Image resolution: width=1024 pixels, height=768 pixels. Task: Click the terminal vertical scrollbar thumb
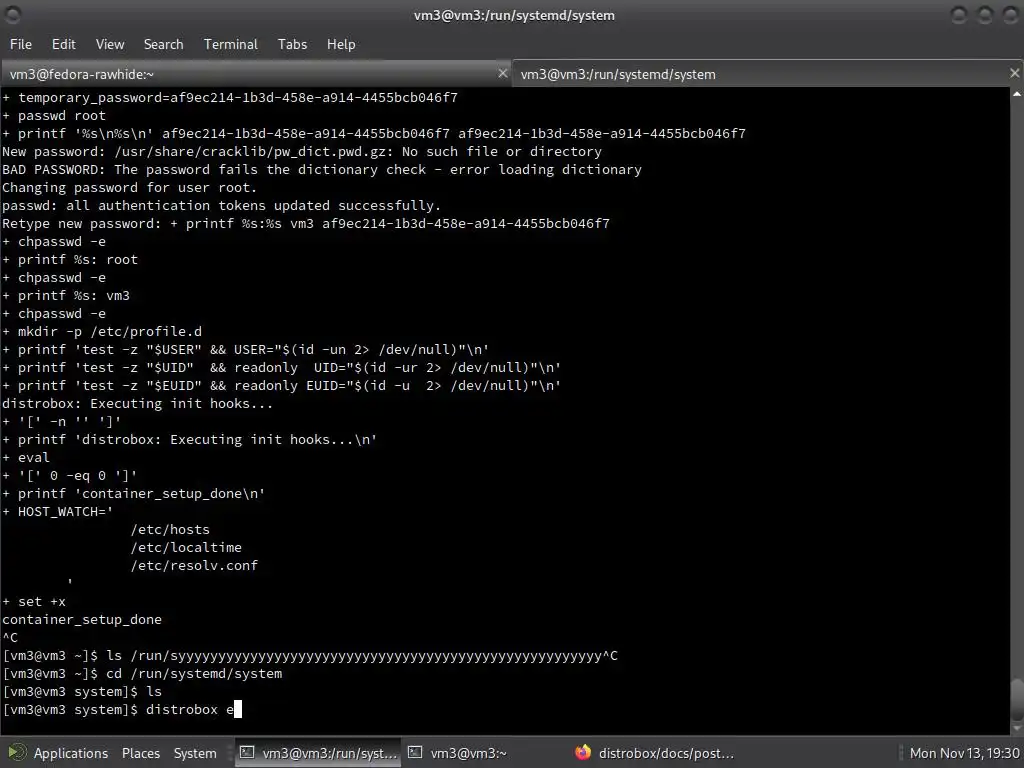tap(1017, 700)
